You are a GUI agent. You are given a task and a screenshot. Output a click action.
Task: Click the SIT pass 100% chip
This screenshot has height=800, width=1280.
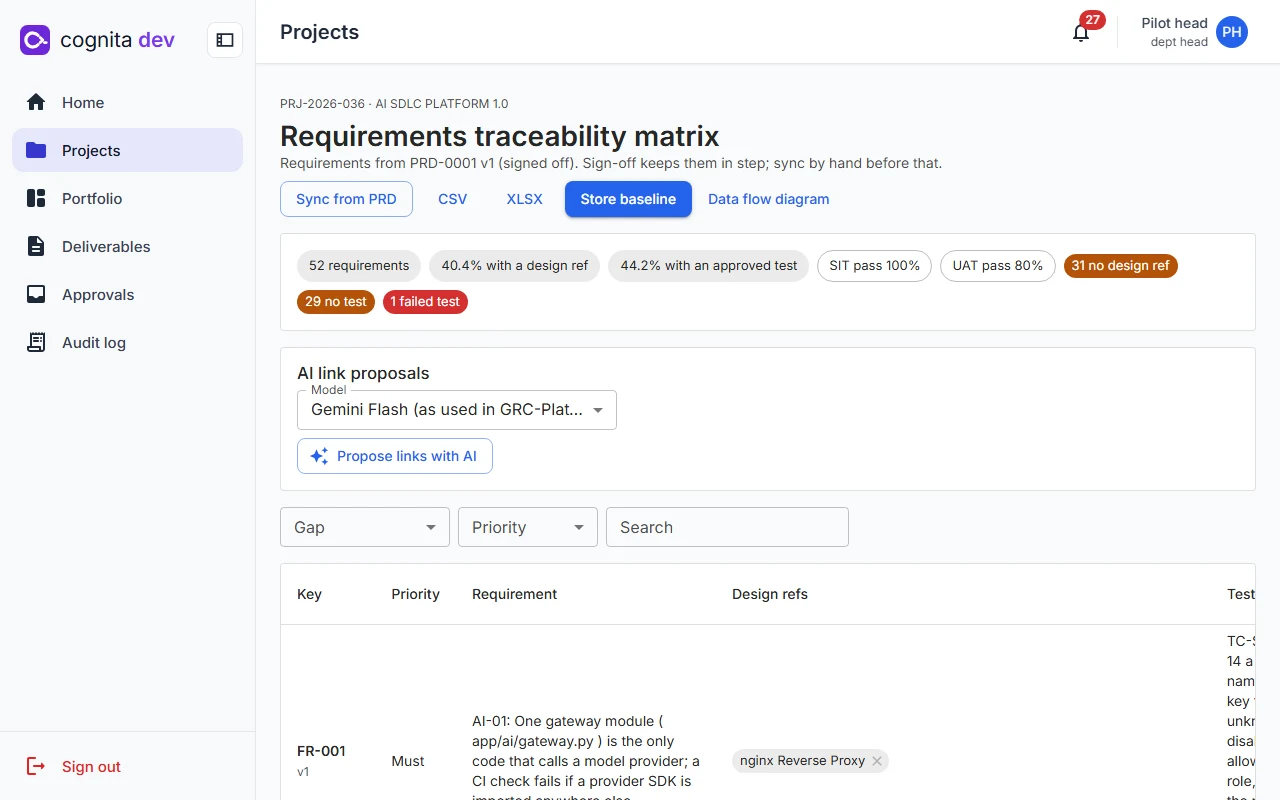(875, 266)
